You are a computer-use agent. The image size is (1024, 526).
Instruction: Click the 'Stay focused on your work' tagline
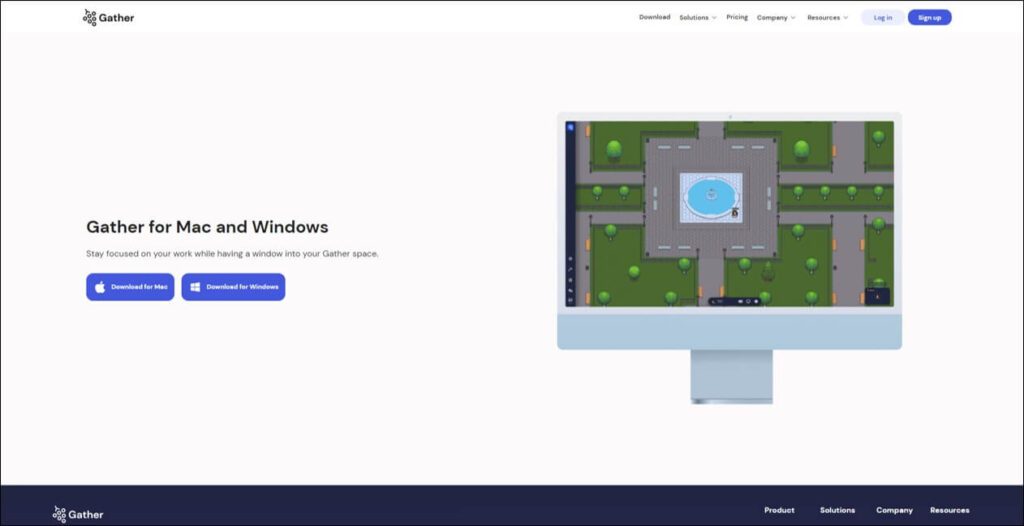tap(232, 254)
